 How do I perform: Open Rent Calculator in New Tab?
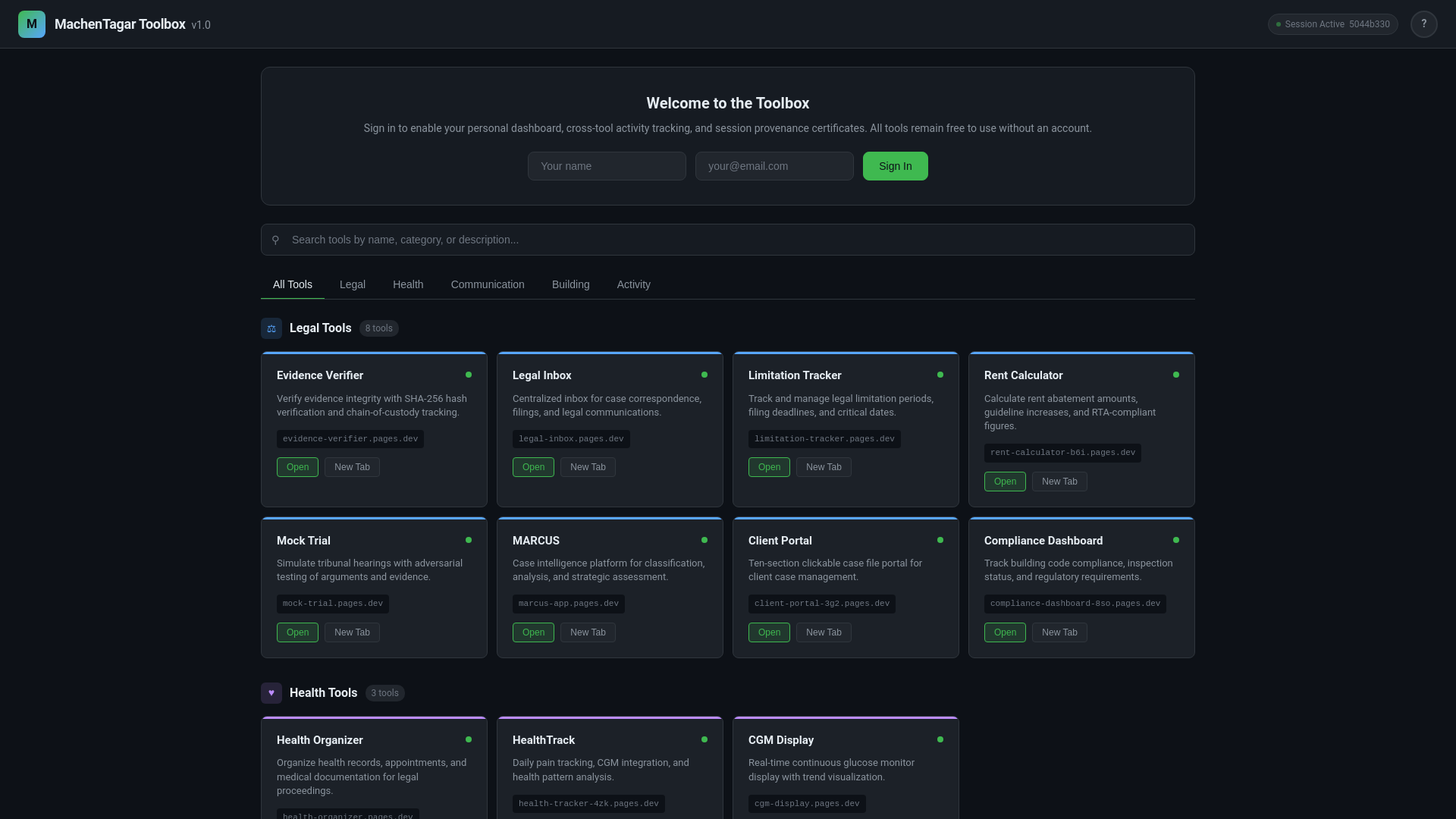pos(1059,482)
